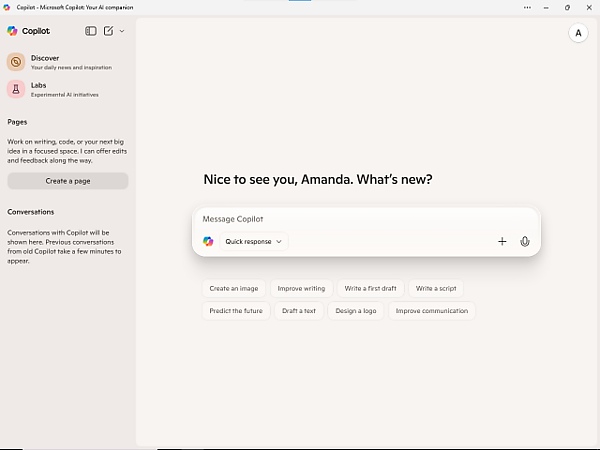600x450 pixels.
Task: Select the Create an image suggestion
Action: [233, 288]
